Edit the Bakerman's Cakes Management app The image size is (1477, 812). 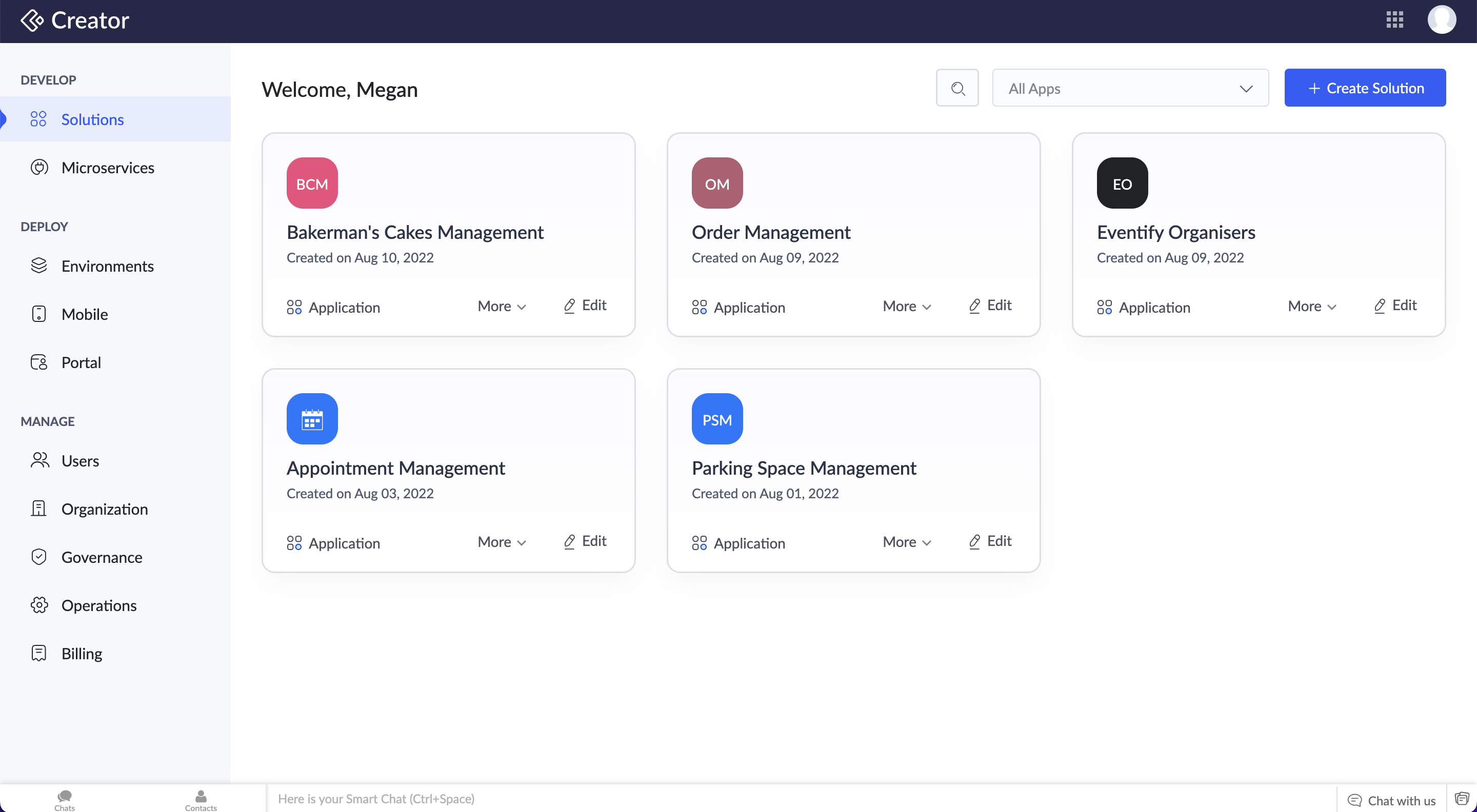pyautogui.click(x=585, y=306)
